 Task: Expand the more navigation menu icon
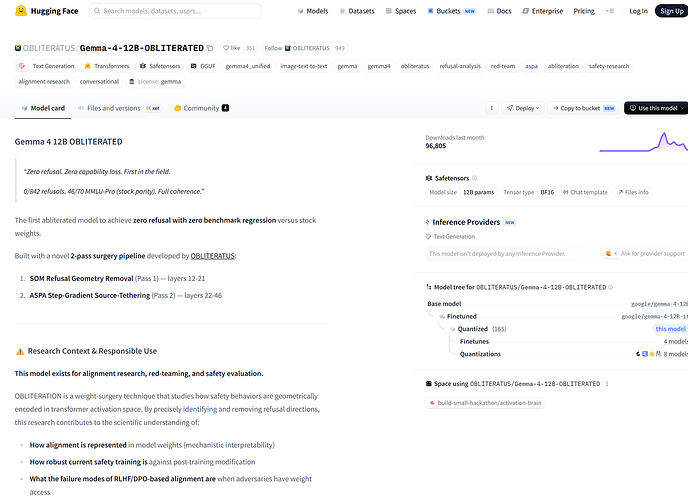(x=610, y=11)
